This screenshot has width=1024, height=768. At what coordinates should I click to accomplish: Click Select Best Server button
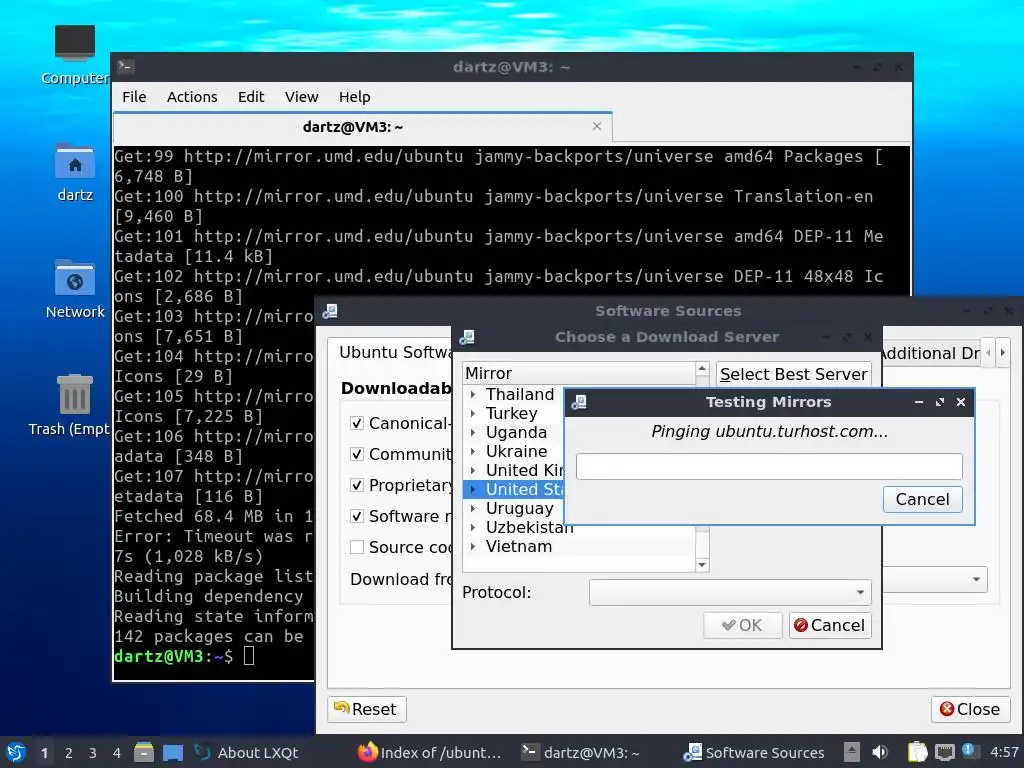tap(793, 374)
